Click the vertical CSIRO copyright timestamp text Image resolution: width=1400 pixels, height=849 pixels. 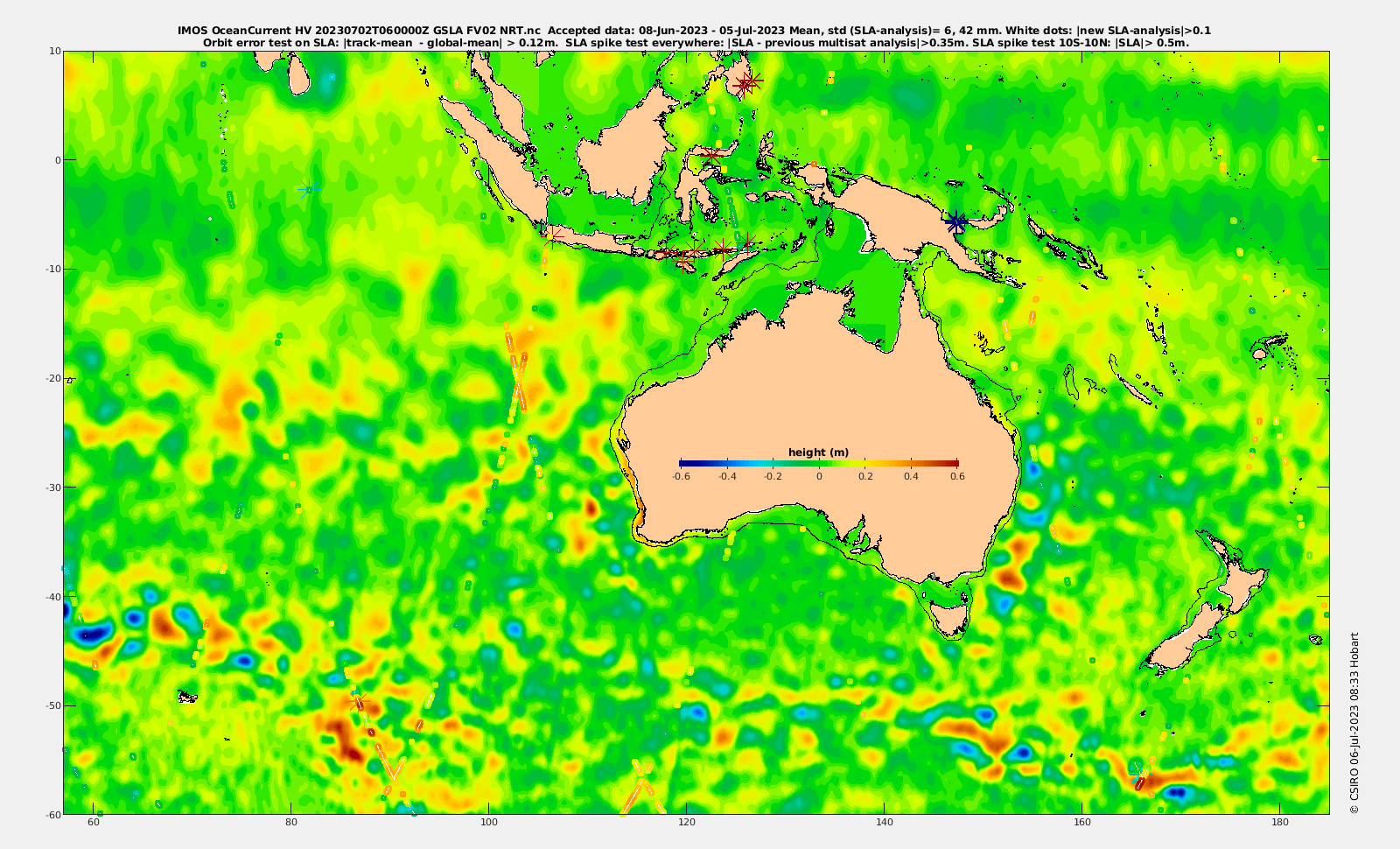1354,723
